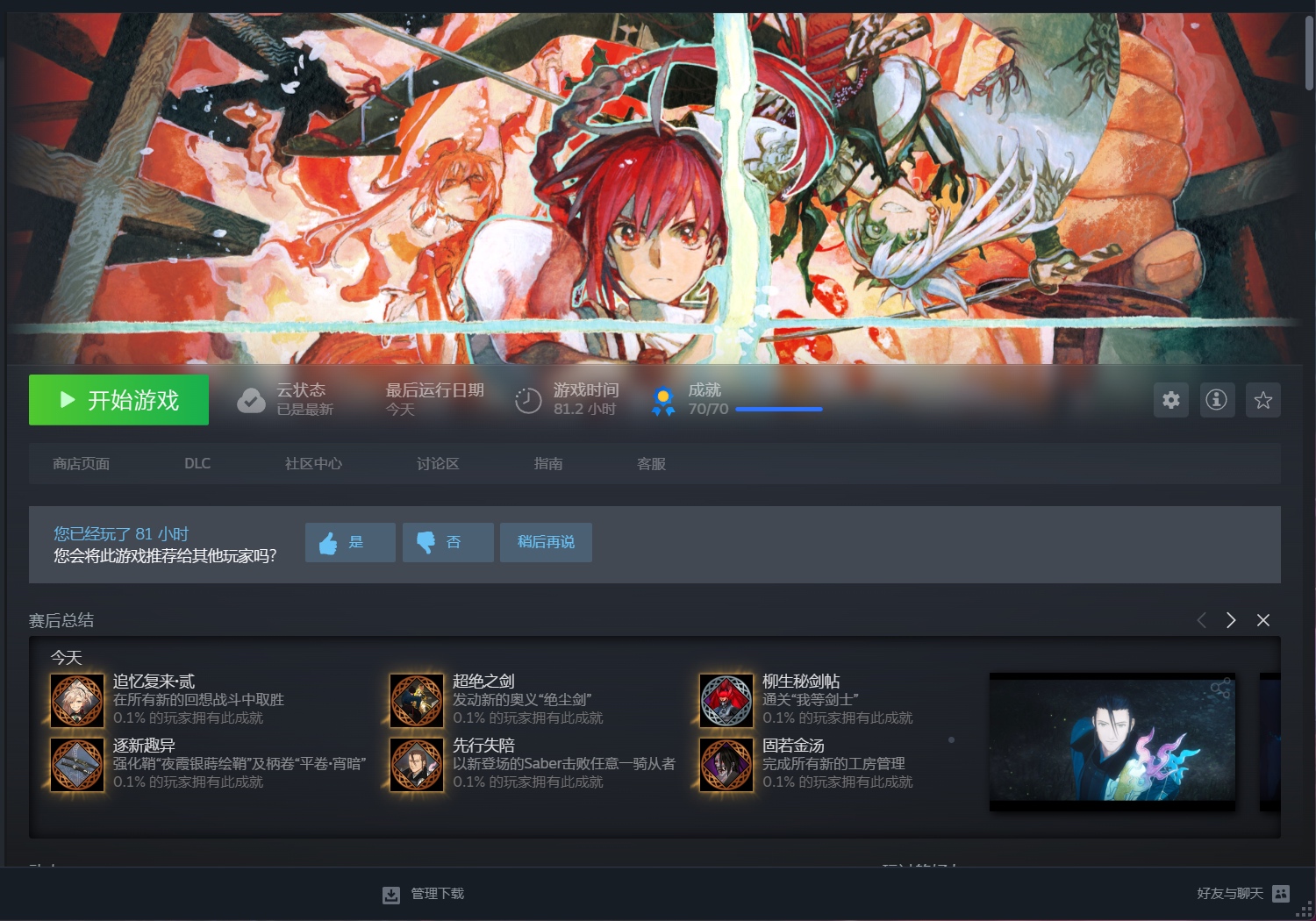Click 先行失陪 achievement icon
Viewport: 1316px width, 921px height.
[x=417, y=764]
